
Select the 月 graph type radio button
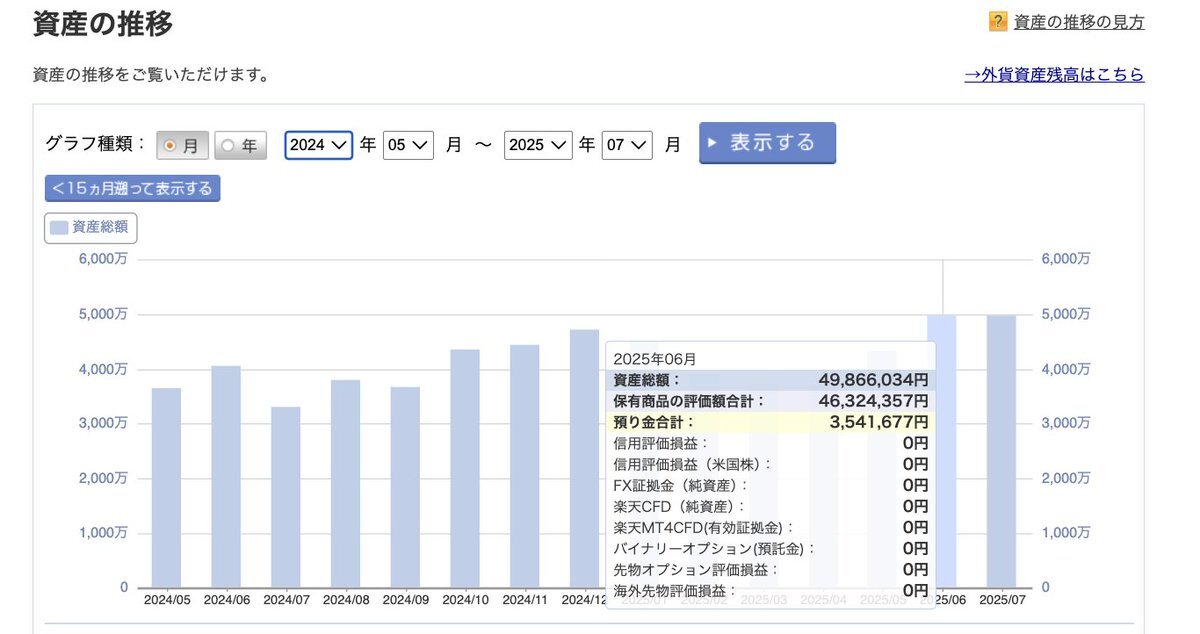(181, 145)
